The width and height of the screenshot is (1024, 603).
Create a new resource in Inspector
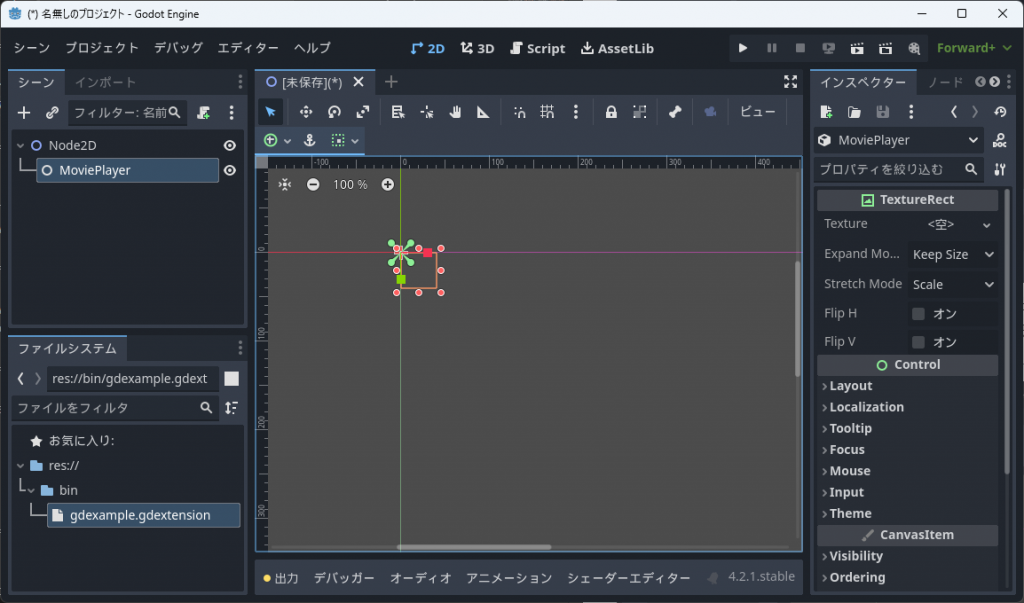(x=826, y=112)
